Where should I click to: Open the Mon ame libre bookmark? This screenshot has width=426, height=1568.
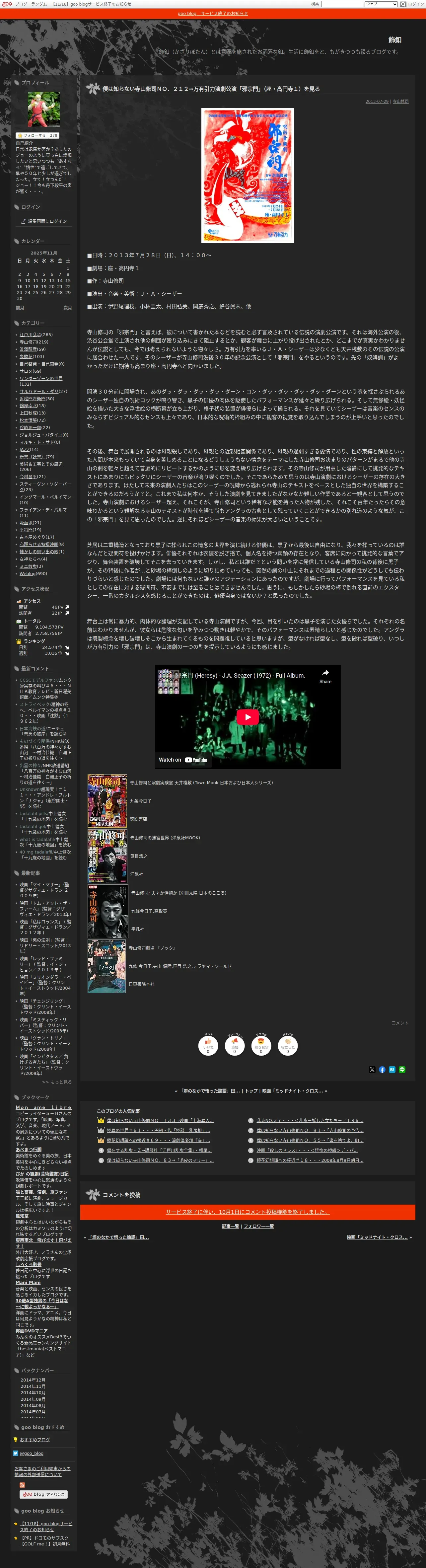43,1107
